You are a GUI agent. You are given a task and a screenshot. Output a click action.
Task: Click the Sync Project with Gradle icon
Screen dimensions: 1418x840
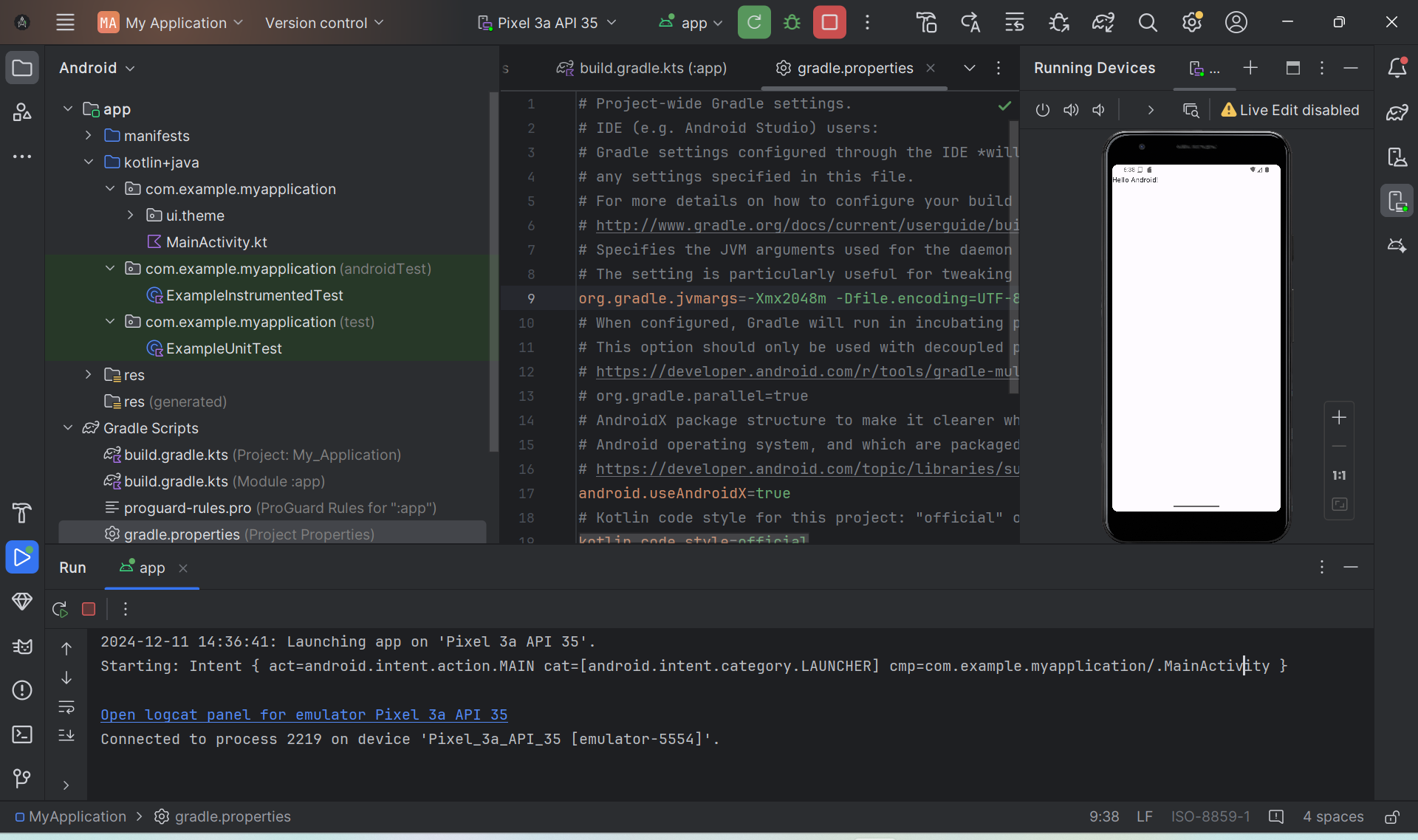pos(1103,22)
